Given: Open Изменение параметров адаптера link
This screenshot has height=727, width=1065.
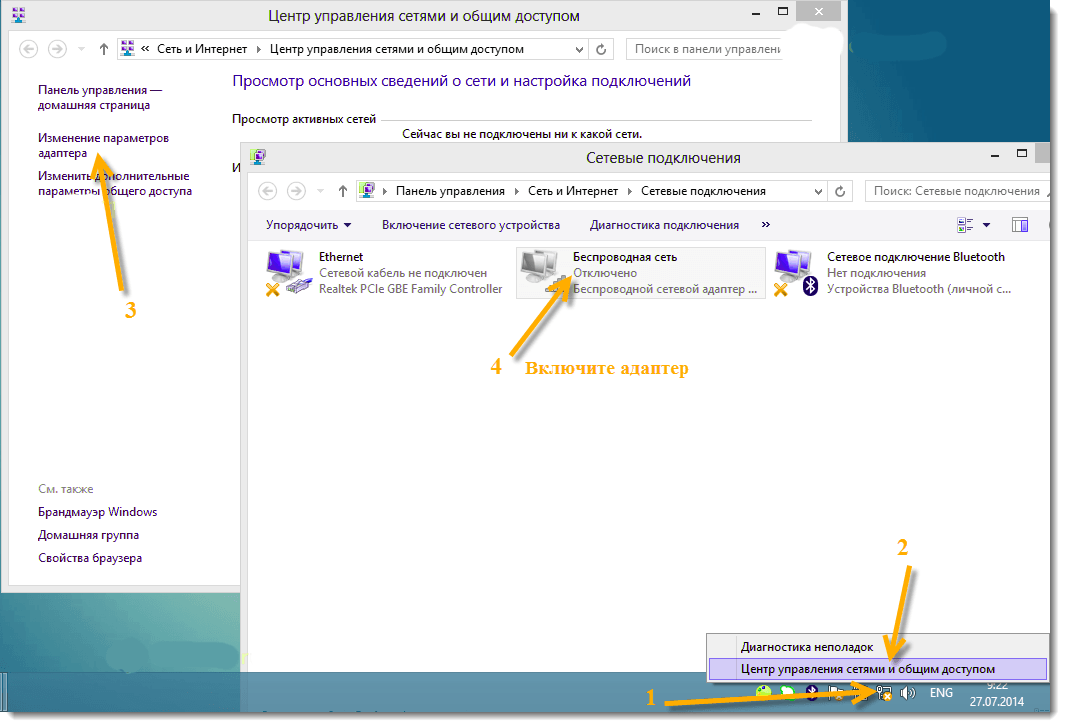Looking at the screenshot, I should pos(103,145).
